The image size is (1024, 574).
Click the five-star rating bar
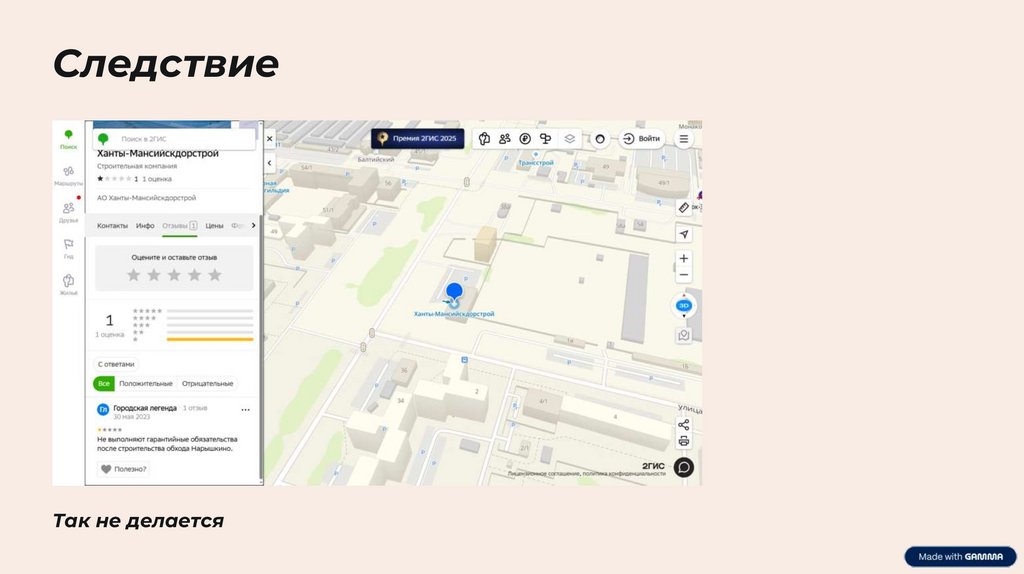[x=210, y=311]
